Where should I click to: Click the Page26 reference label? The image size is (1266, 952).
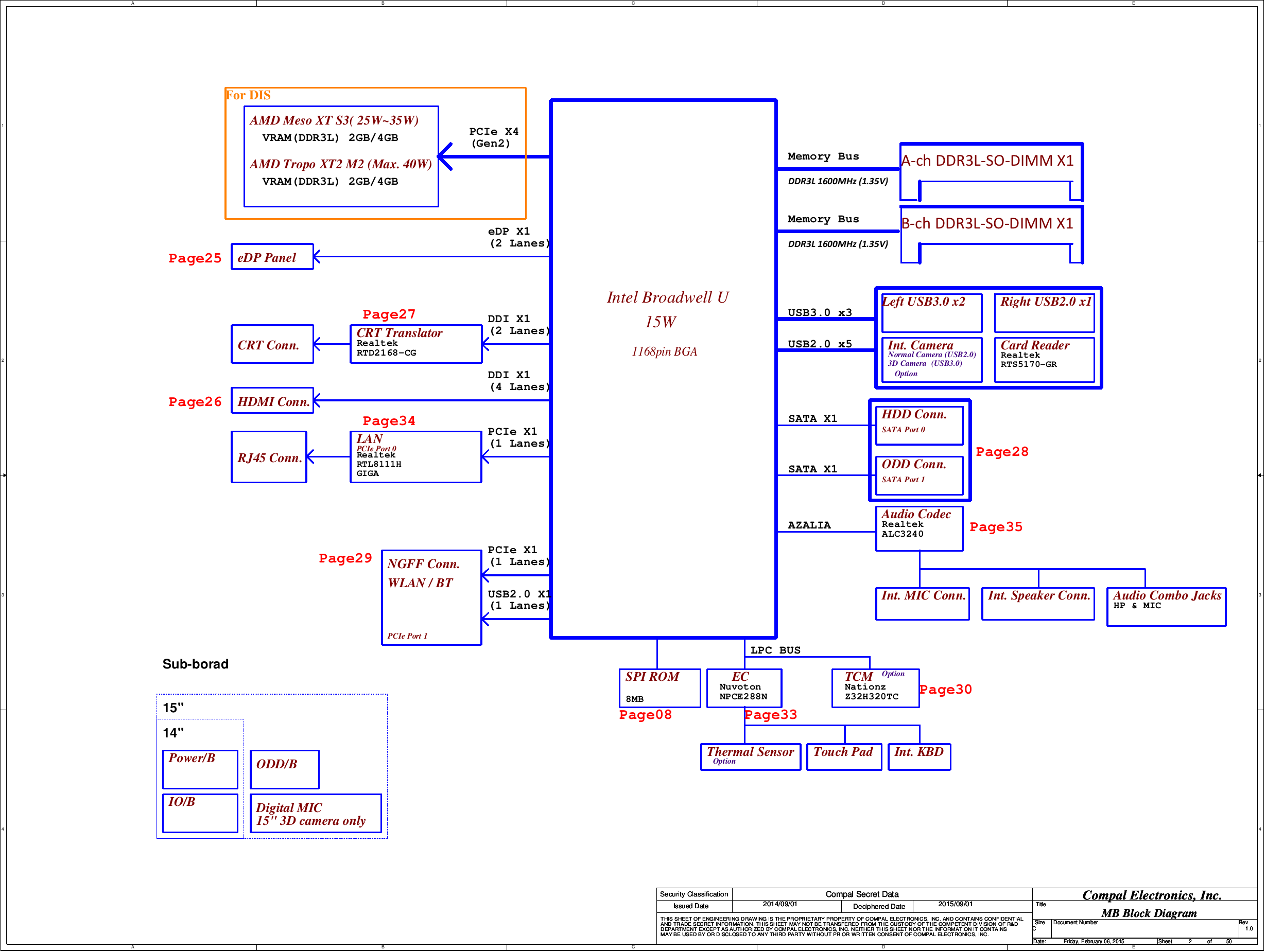pyautogui.click(x=195, y=402)
